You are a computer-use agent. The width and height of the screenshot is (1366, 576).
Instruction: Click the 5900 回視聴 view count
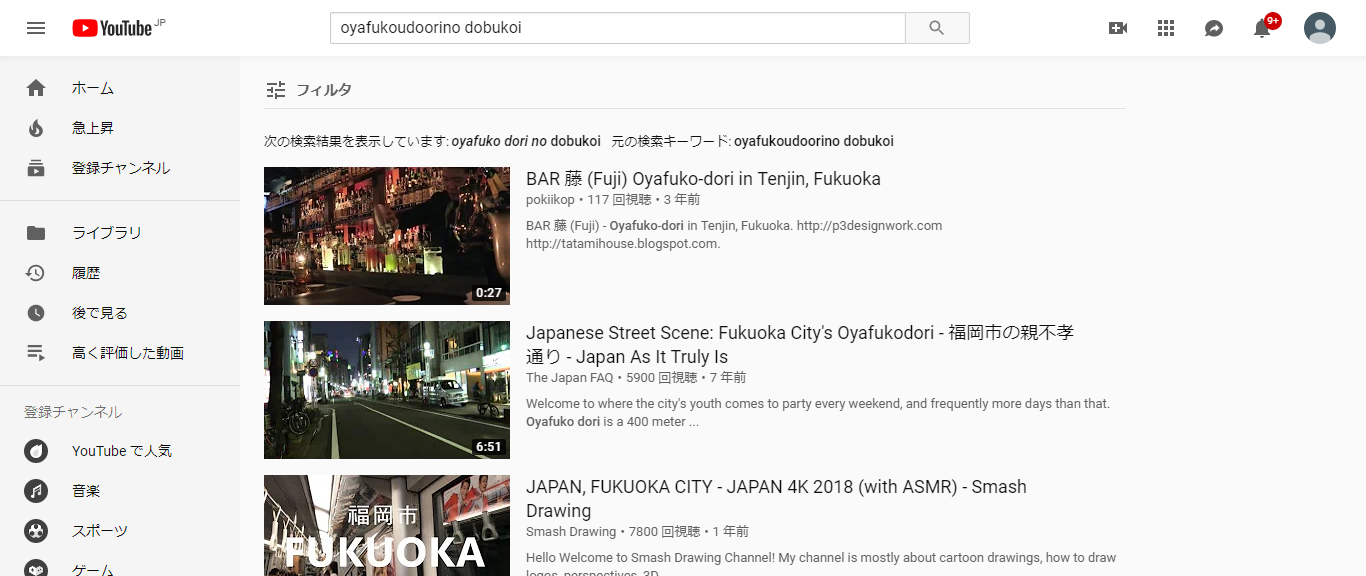662,378
